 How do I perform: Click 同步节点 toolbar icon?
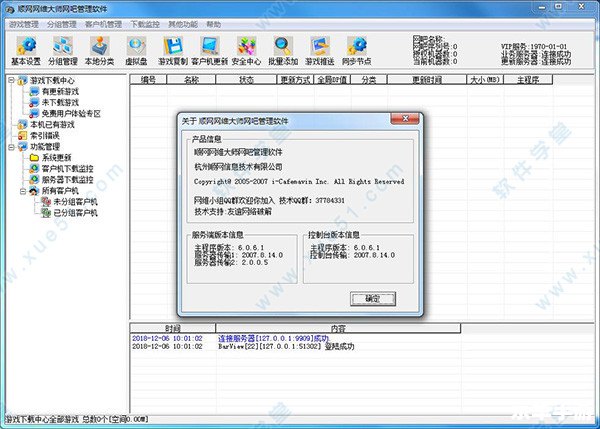point(356,51)
